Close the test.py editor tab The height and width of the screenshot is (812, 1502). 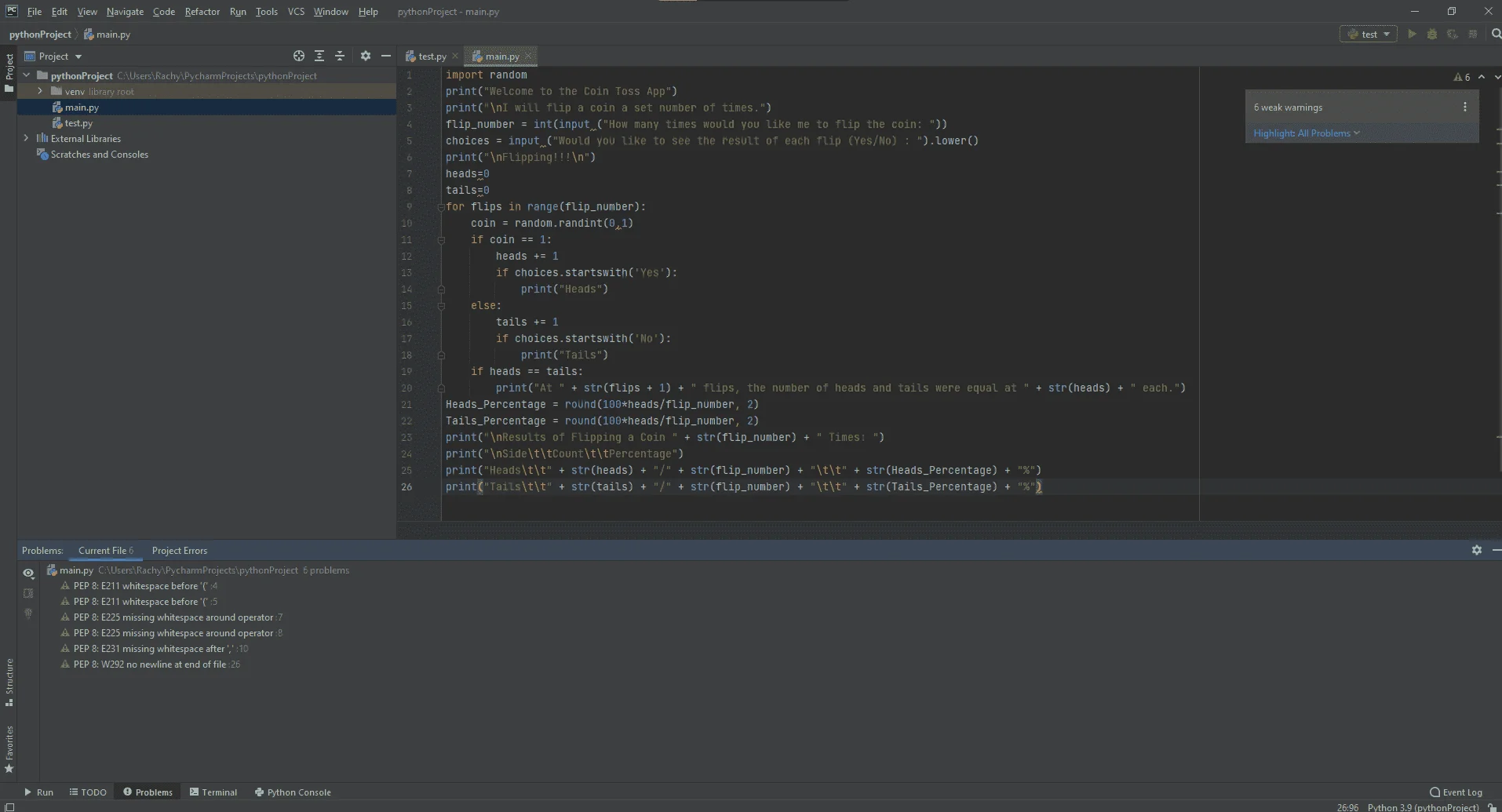455,56
